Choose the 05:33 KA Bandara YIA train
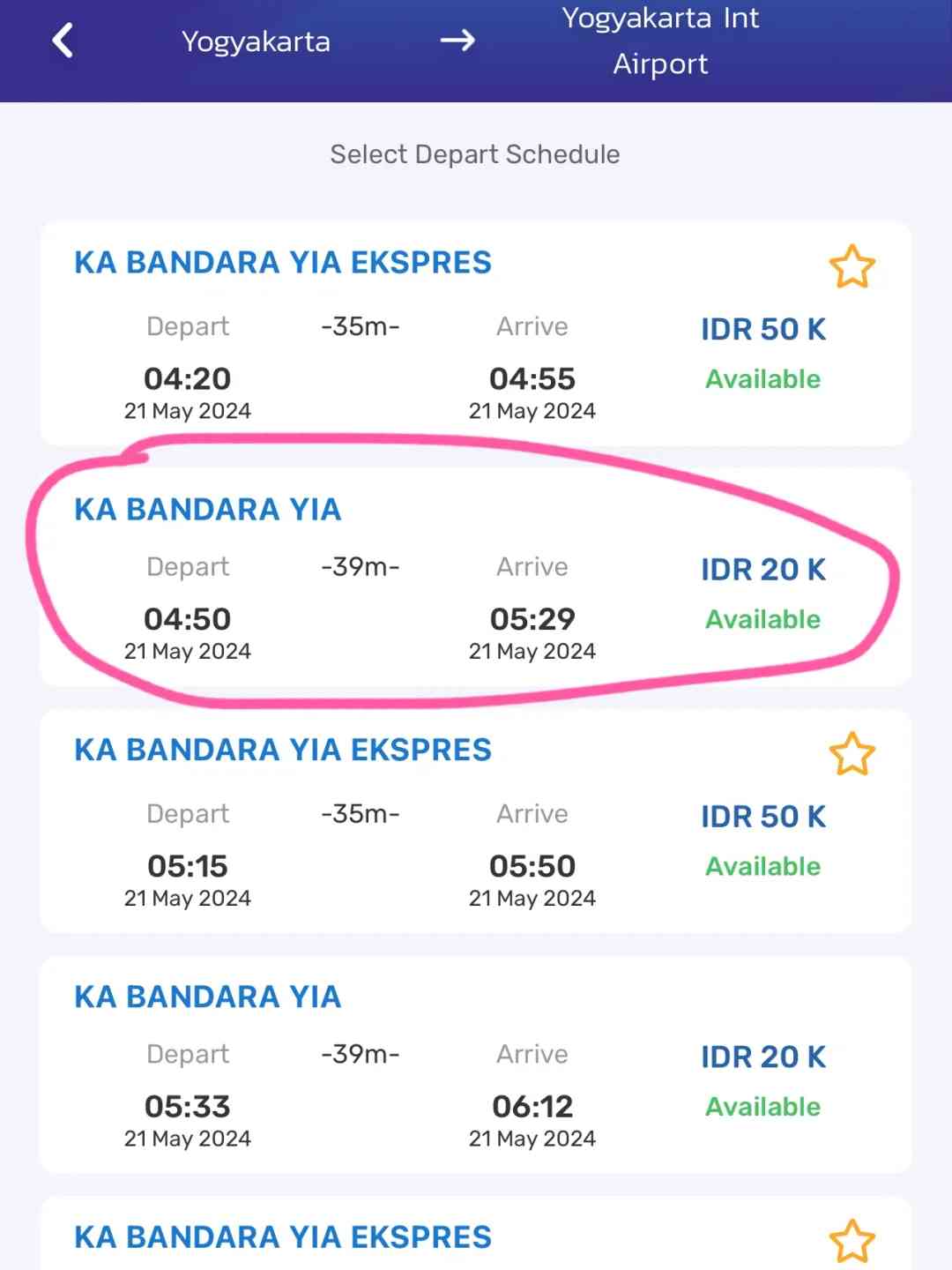 [x=476, y=1065]
